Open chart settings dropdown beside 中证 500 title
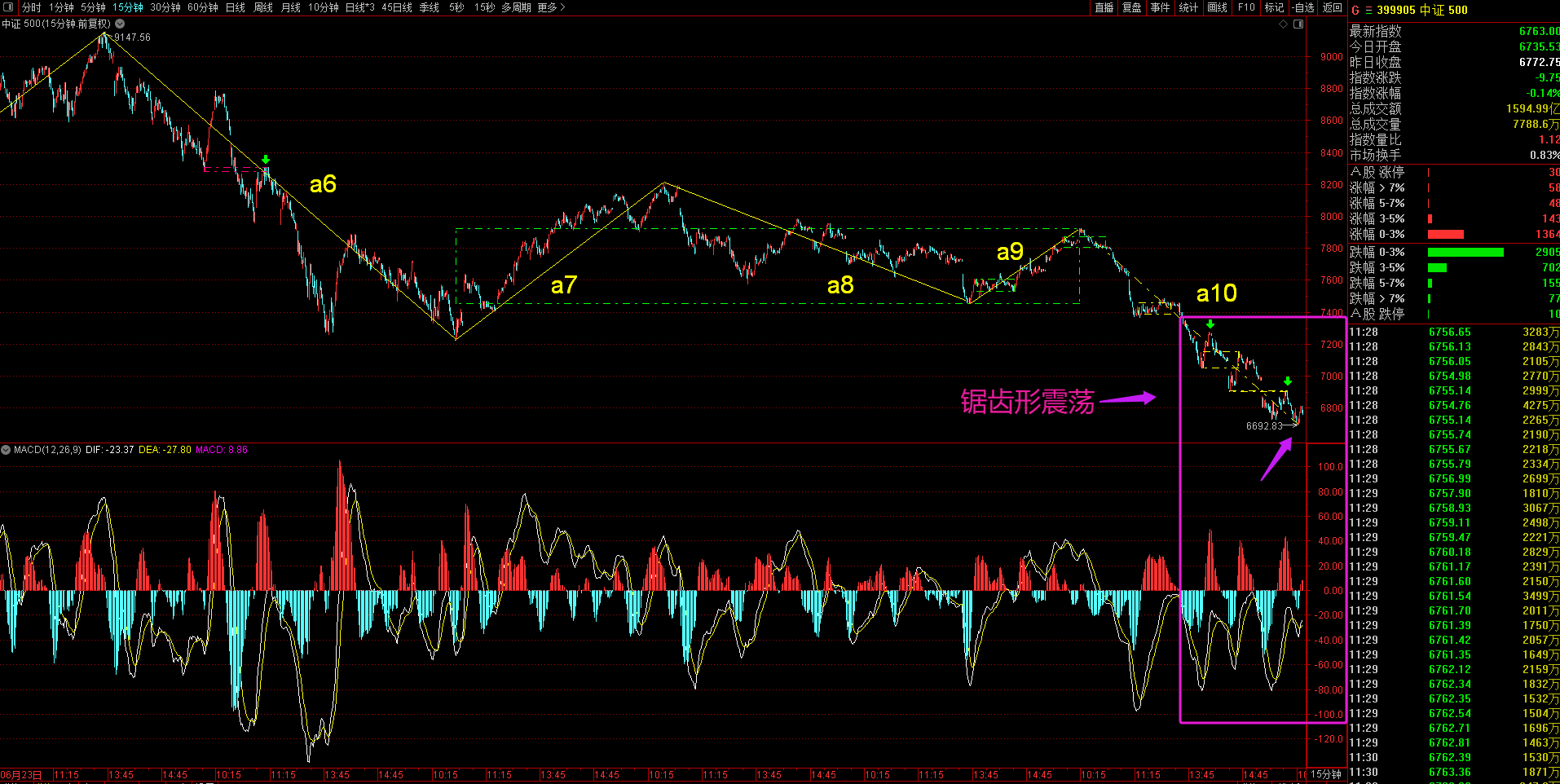 pos(120,24)
